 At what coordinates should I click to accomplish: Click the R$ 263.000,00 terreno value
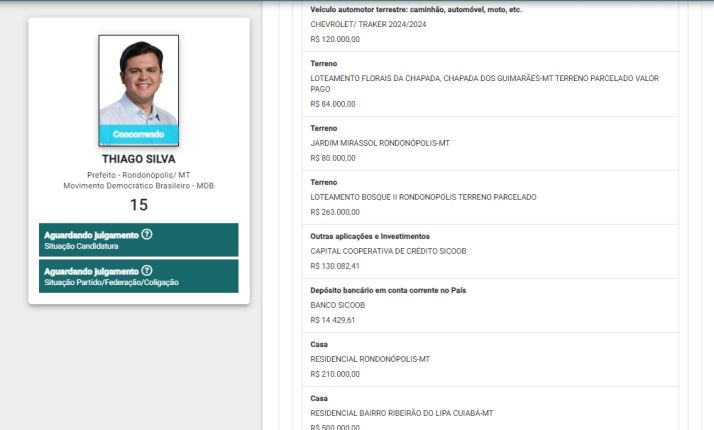[x=334, y=212]
